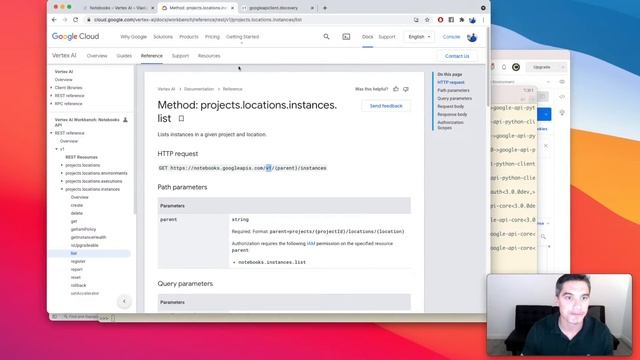Close the googleapiclient.discovery tab

312,8
